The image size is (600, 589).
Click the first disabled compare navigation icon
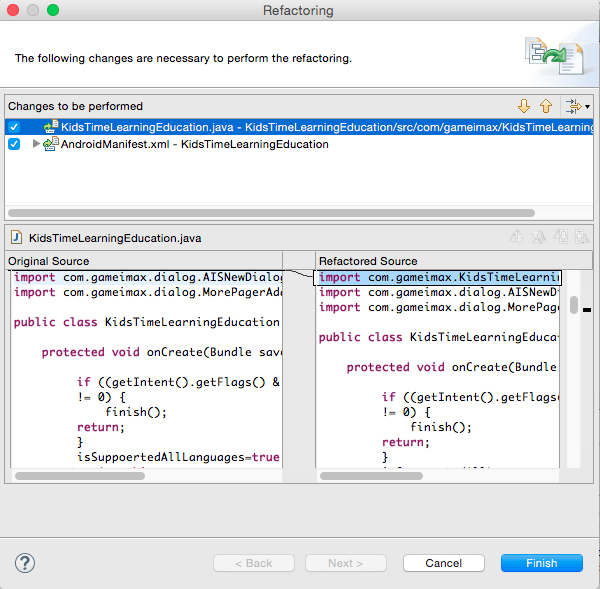point(517,237)
